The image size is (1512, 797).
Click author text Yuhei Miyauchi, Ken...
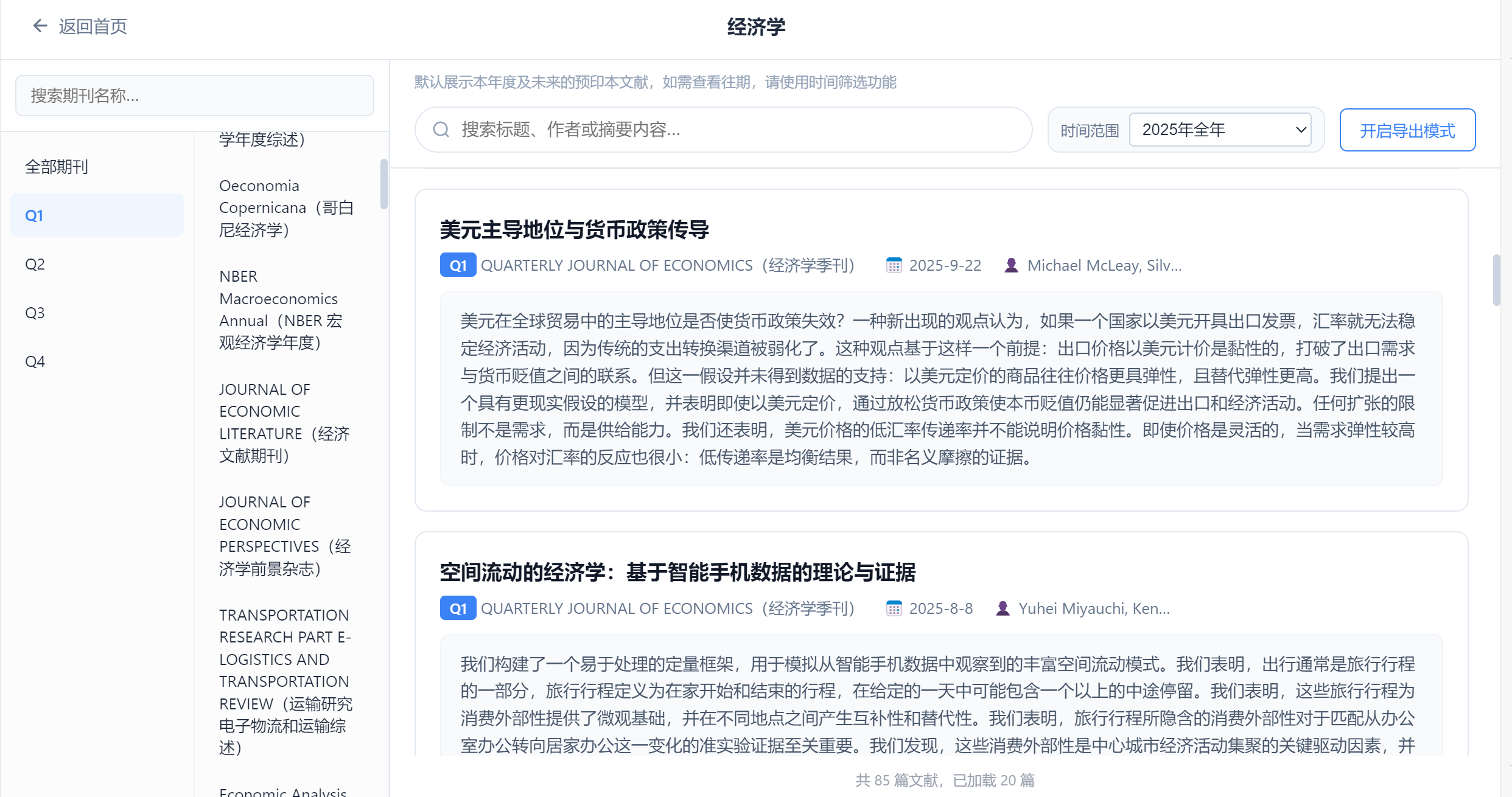(x=1094, y=608)
